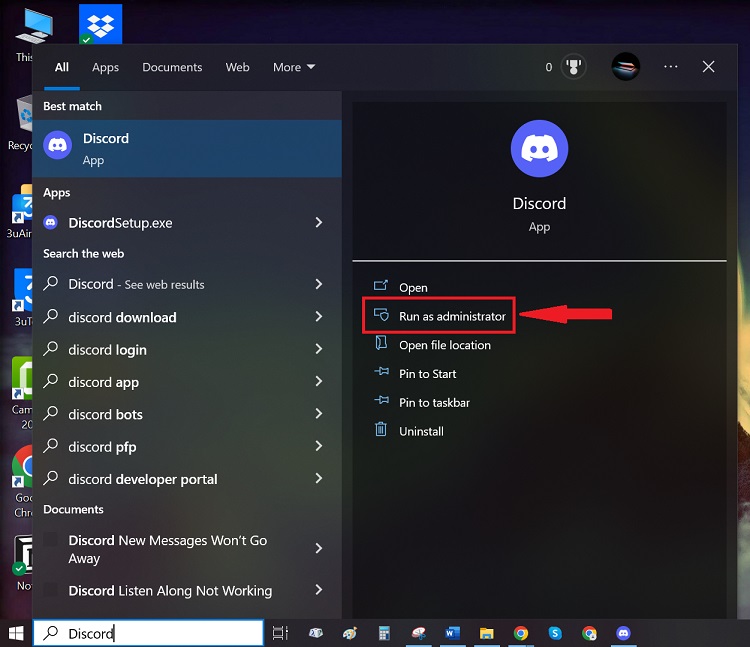Click the Run as administrator shield icon
The height and width of the screenshot is (647, 750).
(381, 314)
